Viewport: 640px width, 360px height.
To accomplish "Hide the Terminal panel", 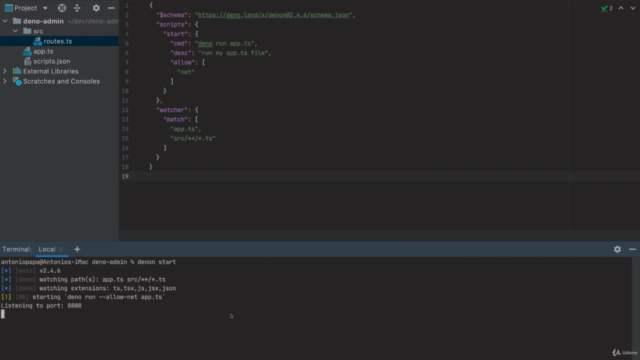I will click(632, 249).
